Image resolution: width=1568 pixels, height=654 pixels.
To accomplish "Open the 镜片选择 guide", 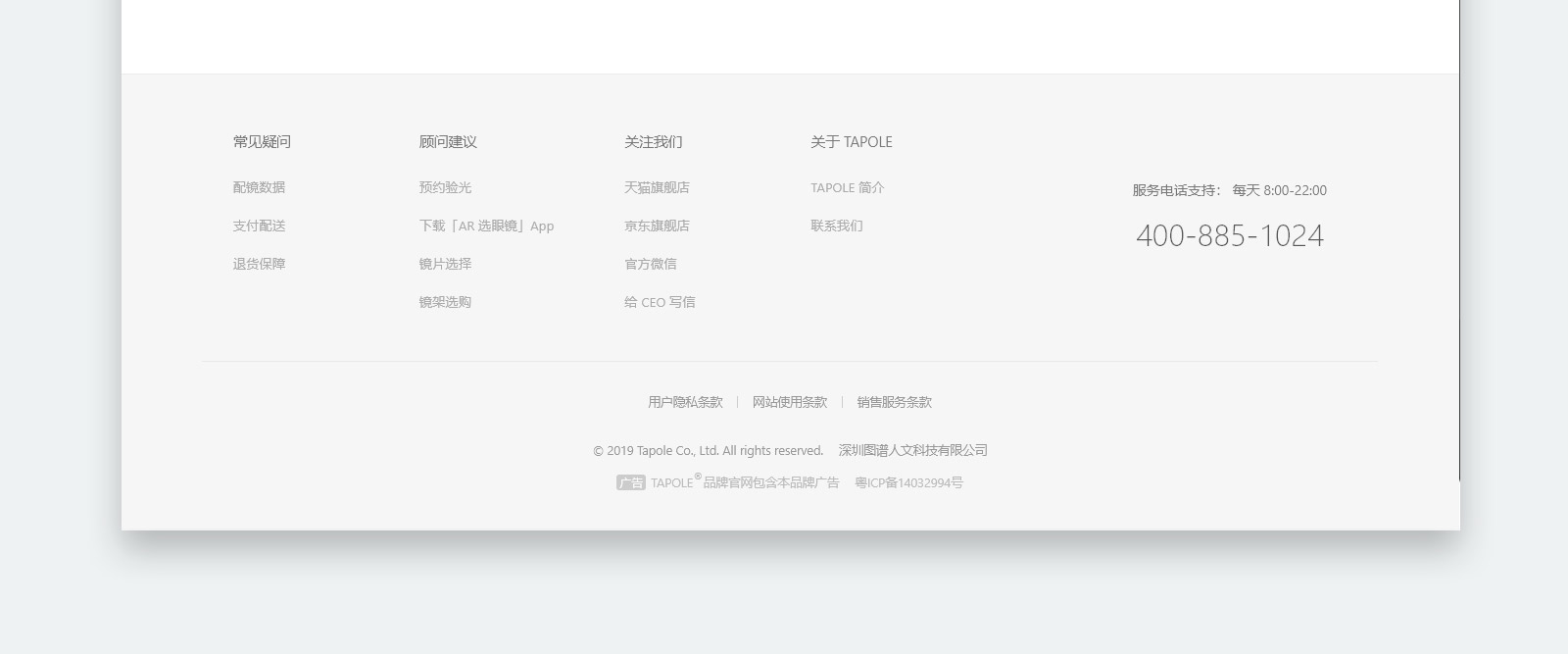I will click(x=445, y=264).
